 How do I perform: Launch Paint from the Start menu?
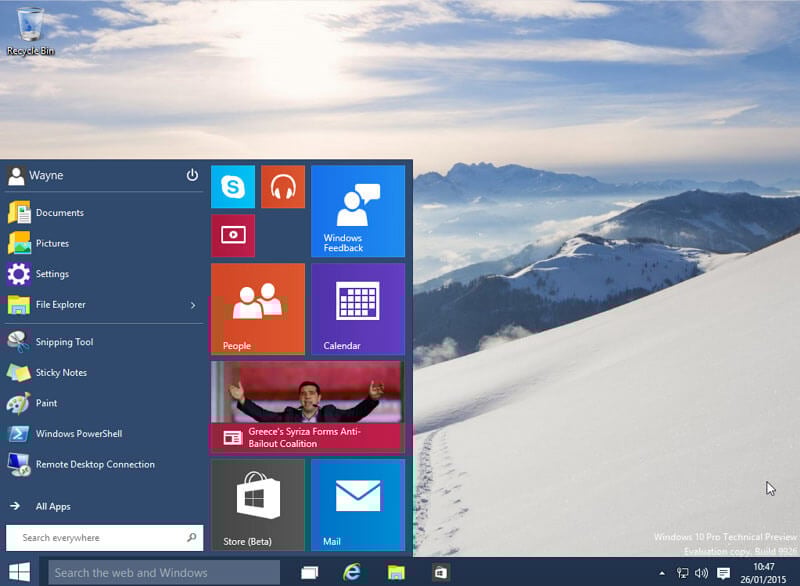104,403
